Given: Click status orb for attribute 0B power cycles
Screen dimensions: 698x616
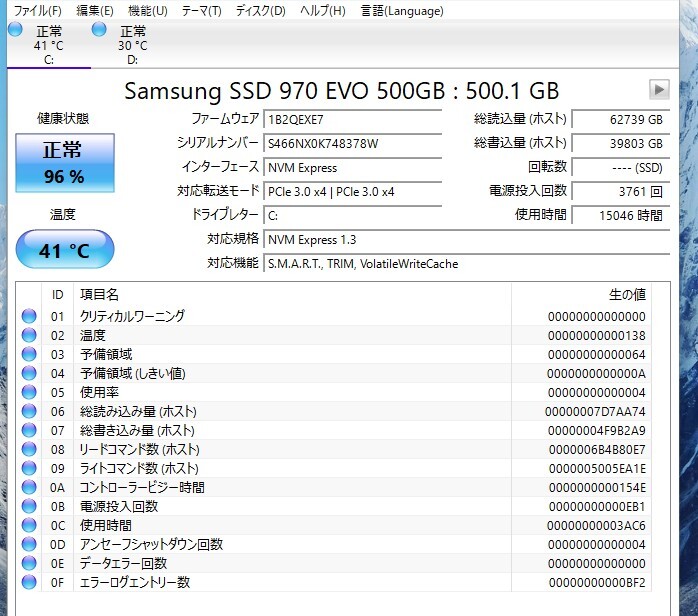Looking at the screenshot, I should click(x=29, y=506).
